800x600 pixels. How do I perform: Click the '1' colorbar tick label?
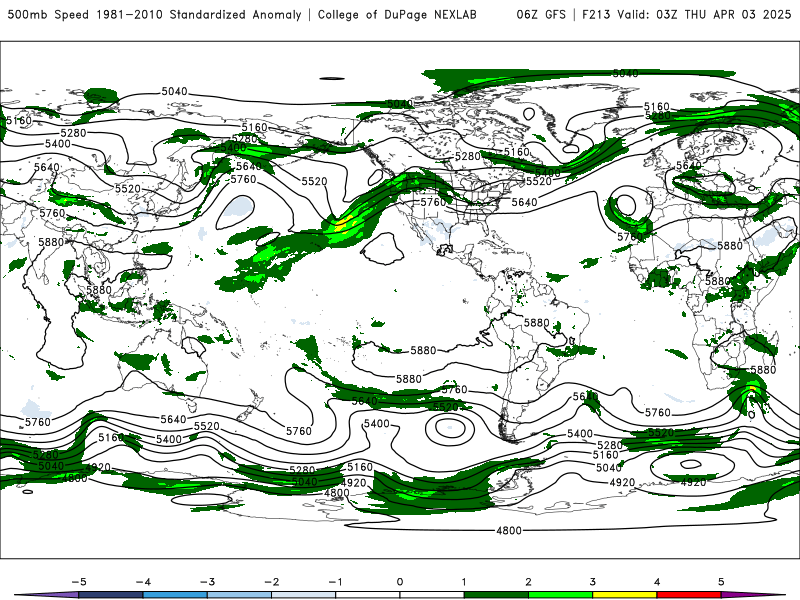coord(464,582)
